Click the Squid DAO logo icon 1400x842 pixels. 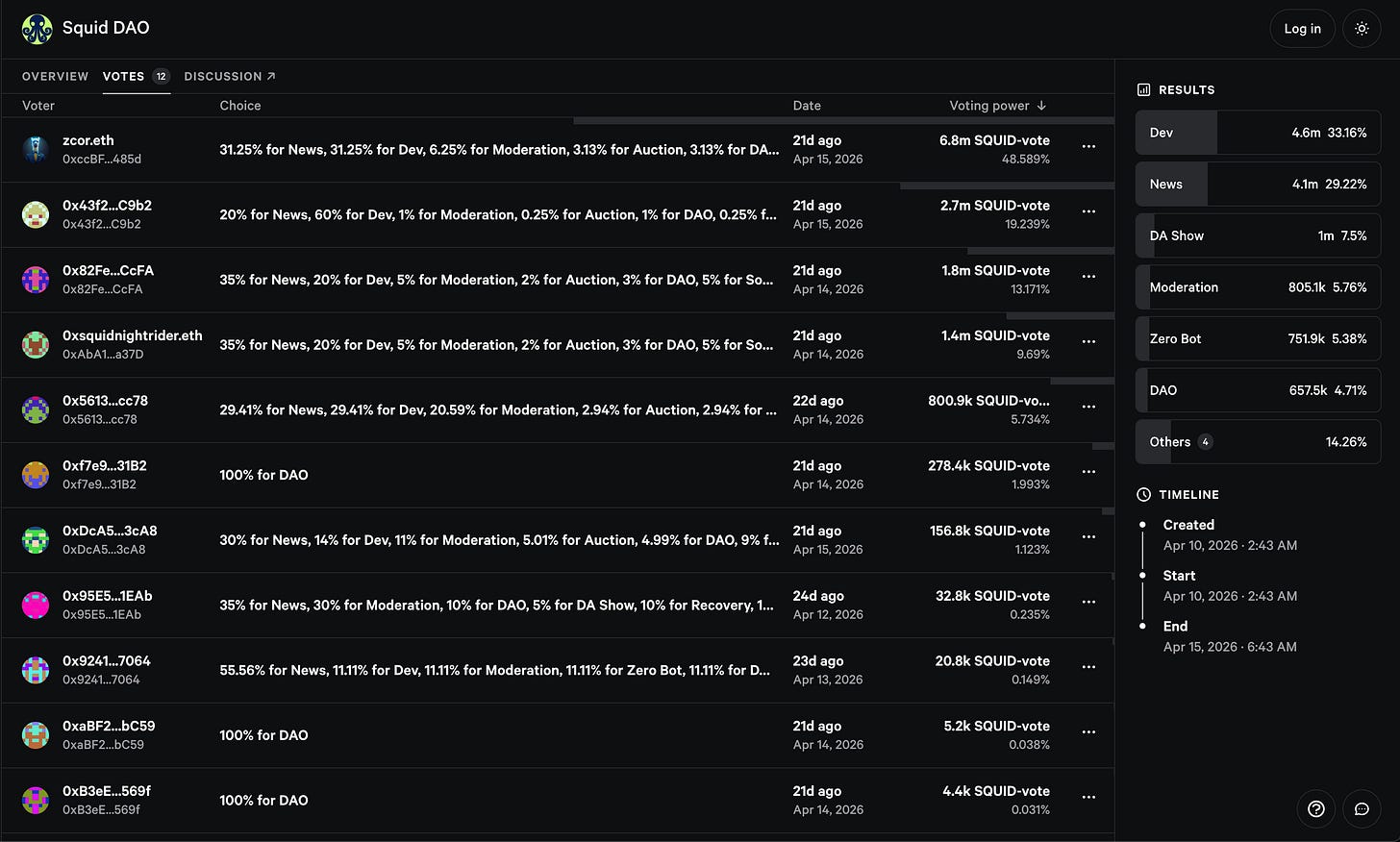pyautogui.click(x=37, y=29)
